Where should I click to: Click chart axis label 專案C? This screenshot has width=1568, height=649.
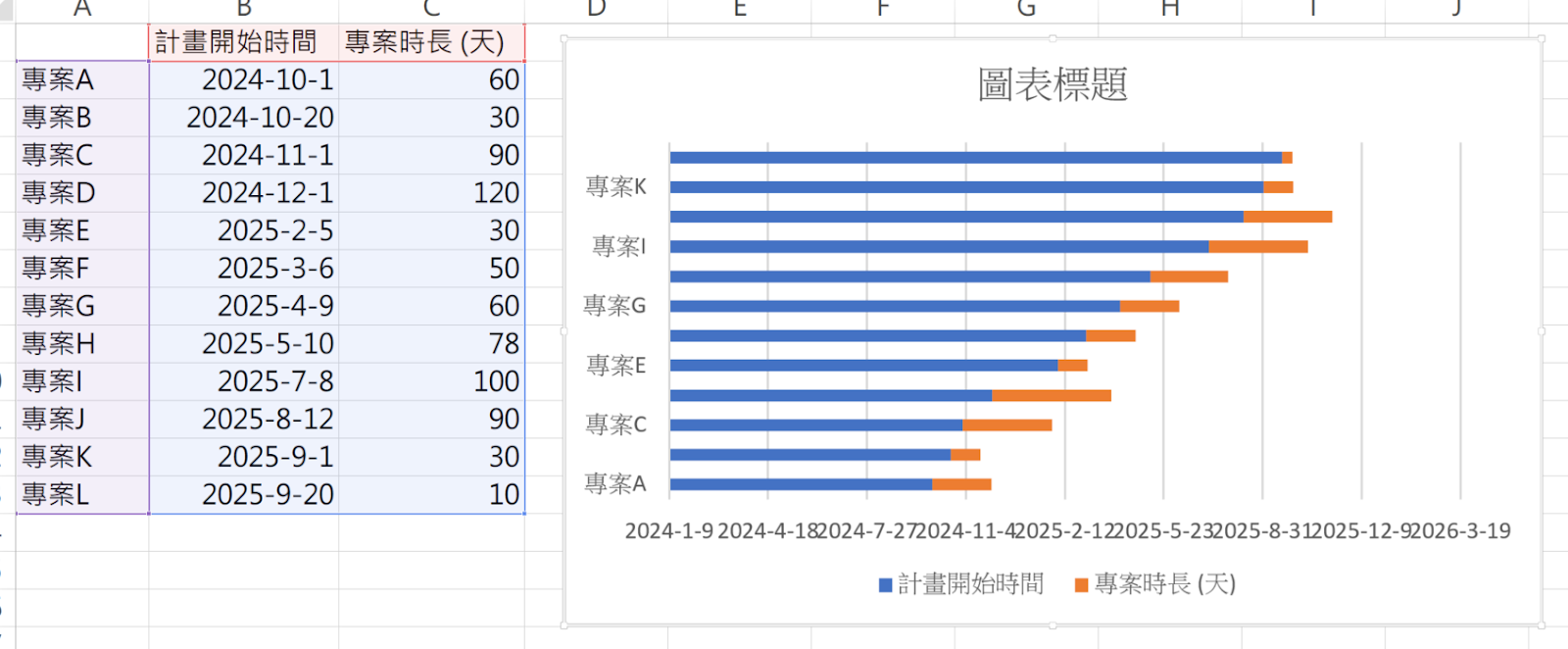[x=616, y=424]
